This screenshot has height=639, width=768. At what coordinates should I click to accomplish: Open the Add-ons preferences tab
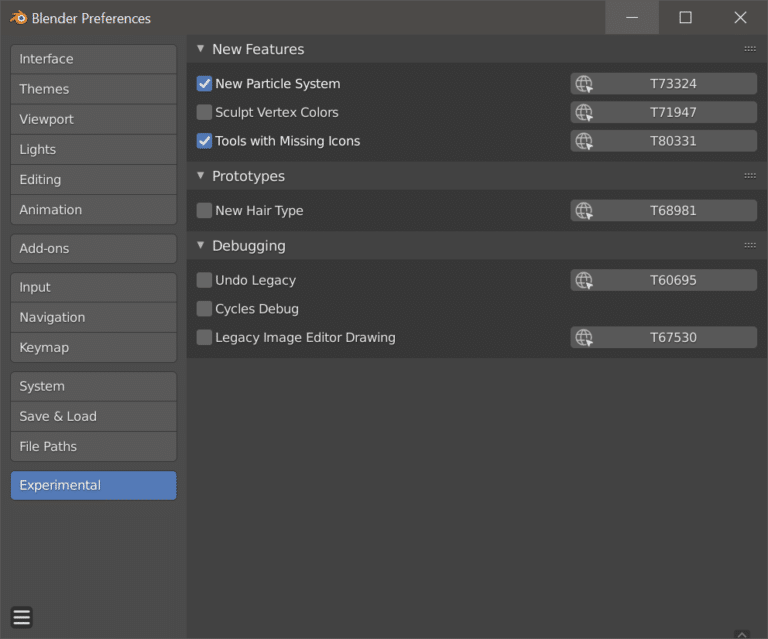point(94,248)
